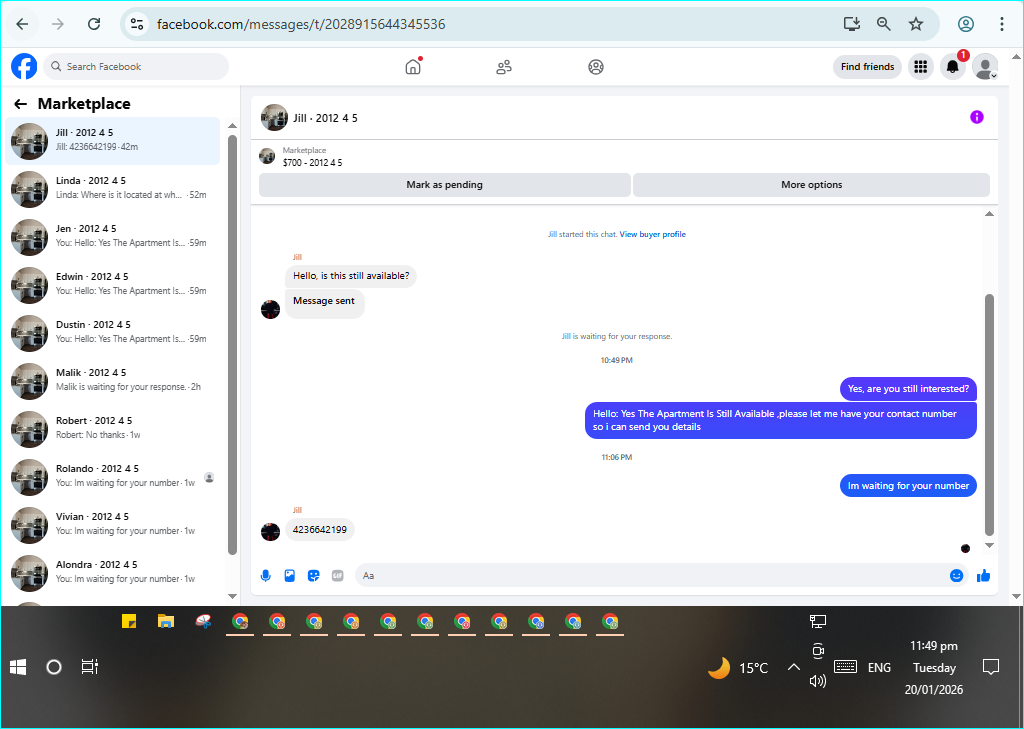Open the Robert · 2012 4 5 conversation
Image resolution: width=1024 pixels, height=729 pixels.
[x=112, y=429]
